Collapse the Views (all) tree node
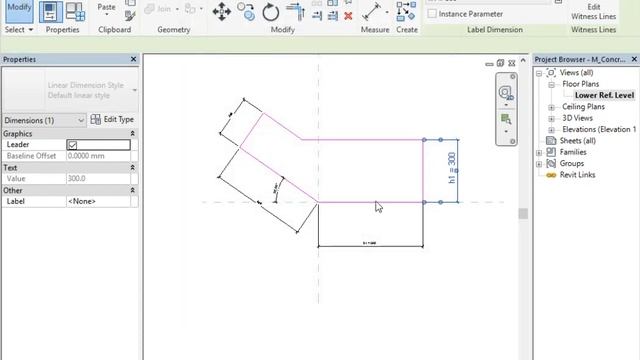This screenshot has width=640, height=360. pos(539,73)
